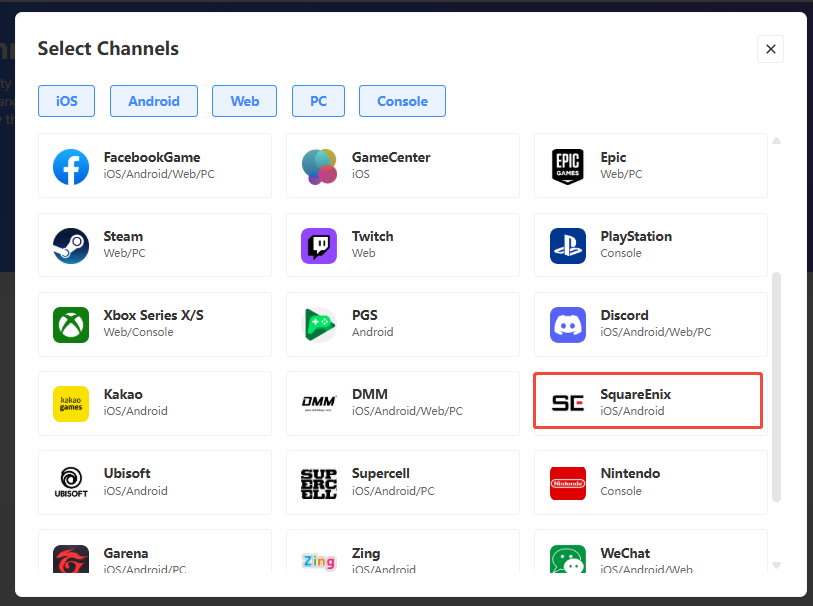Screen dimensions: 813x606
Task: Pick the Ubisoft swirl logo
Action: coord(71,483)
